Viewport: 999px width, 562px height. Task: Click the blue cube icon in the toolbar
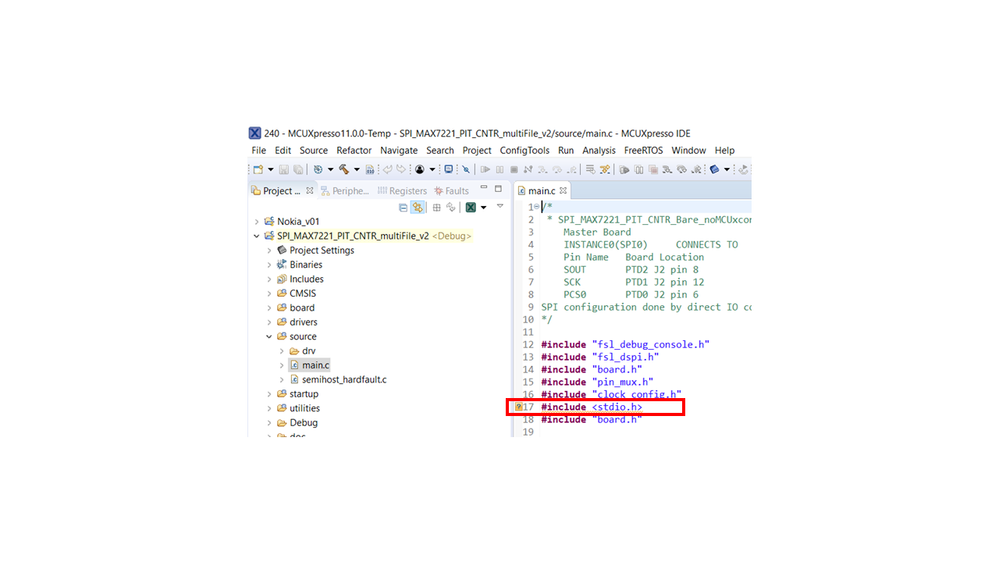coord(714,169)
